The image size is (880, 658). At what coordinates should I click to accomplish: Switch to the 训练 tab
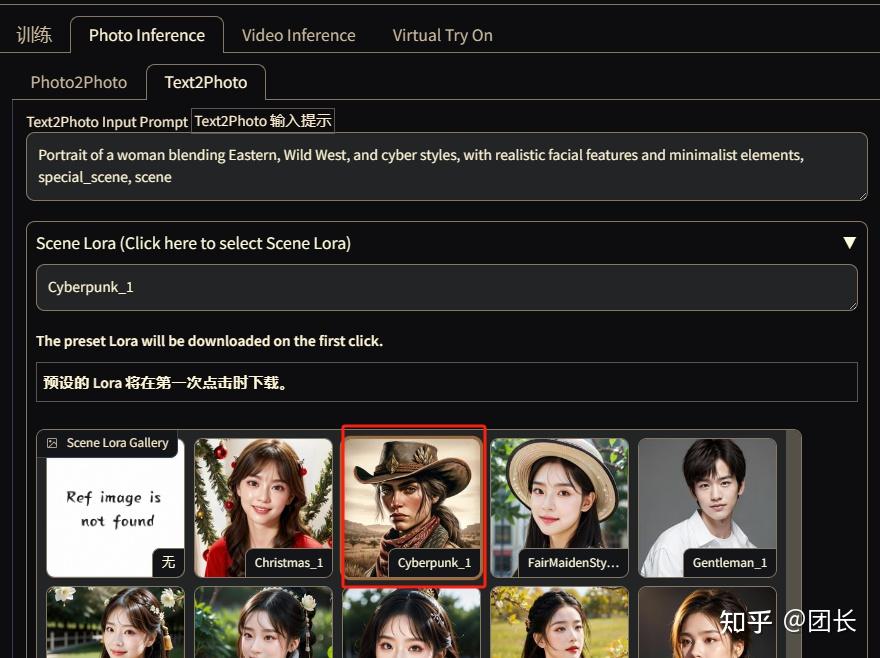tap(34, 35)
